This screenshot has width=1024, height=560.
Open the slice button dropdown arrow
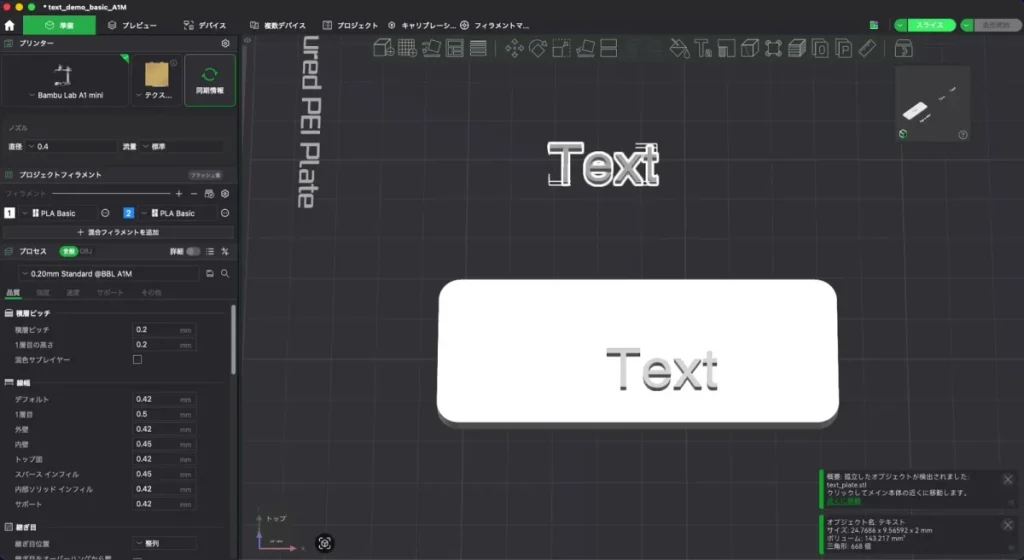tap(901, 25)
